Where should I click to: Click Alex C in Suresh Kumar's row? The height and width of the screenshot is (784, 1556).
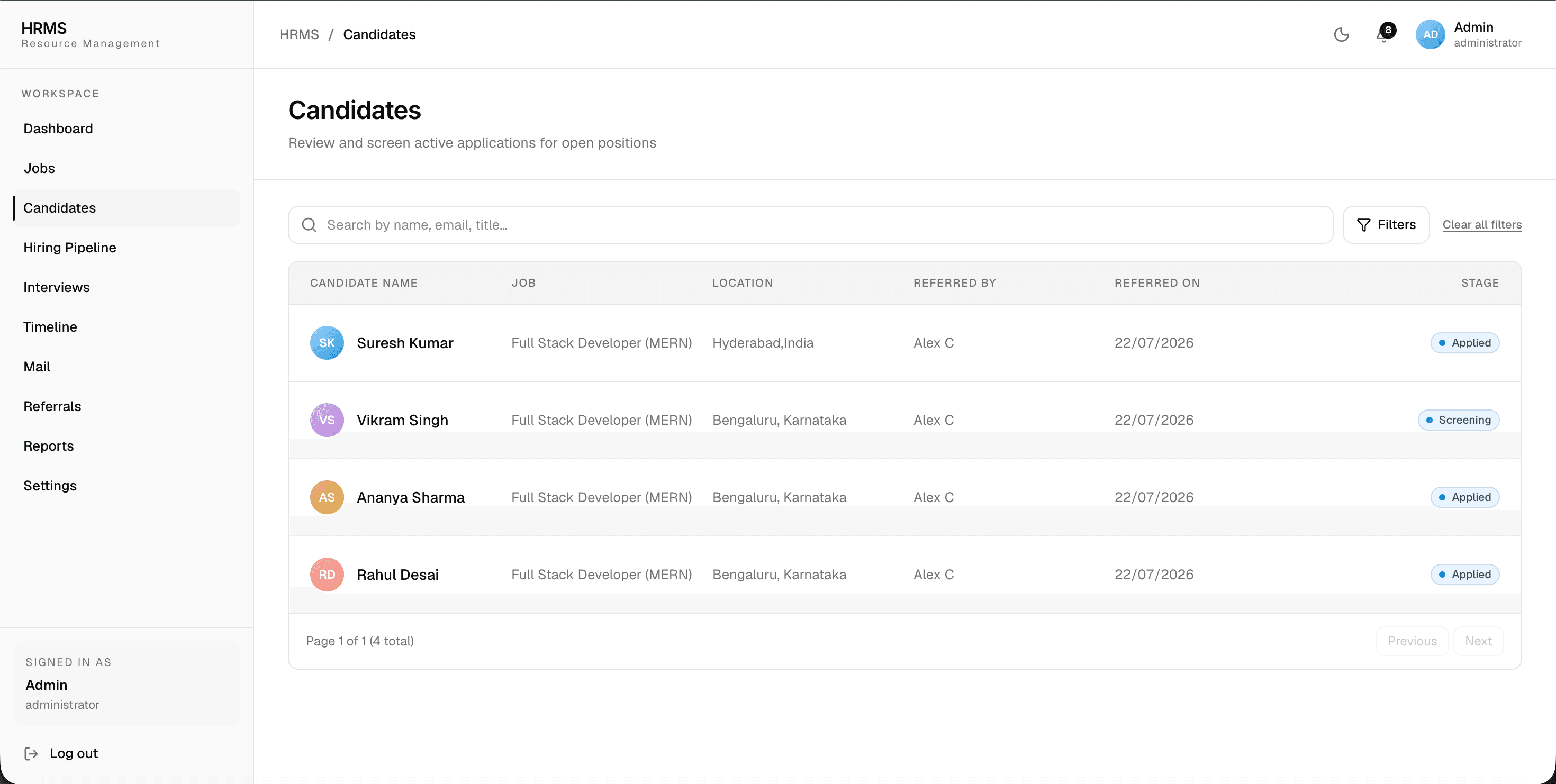(933, 343)
